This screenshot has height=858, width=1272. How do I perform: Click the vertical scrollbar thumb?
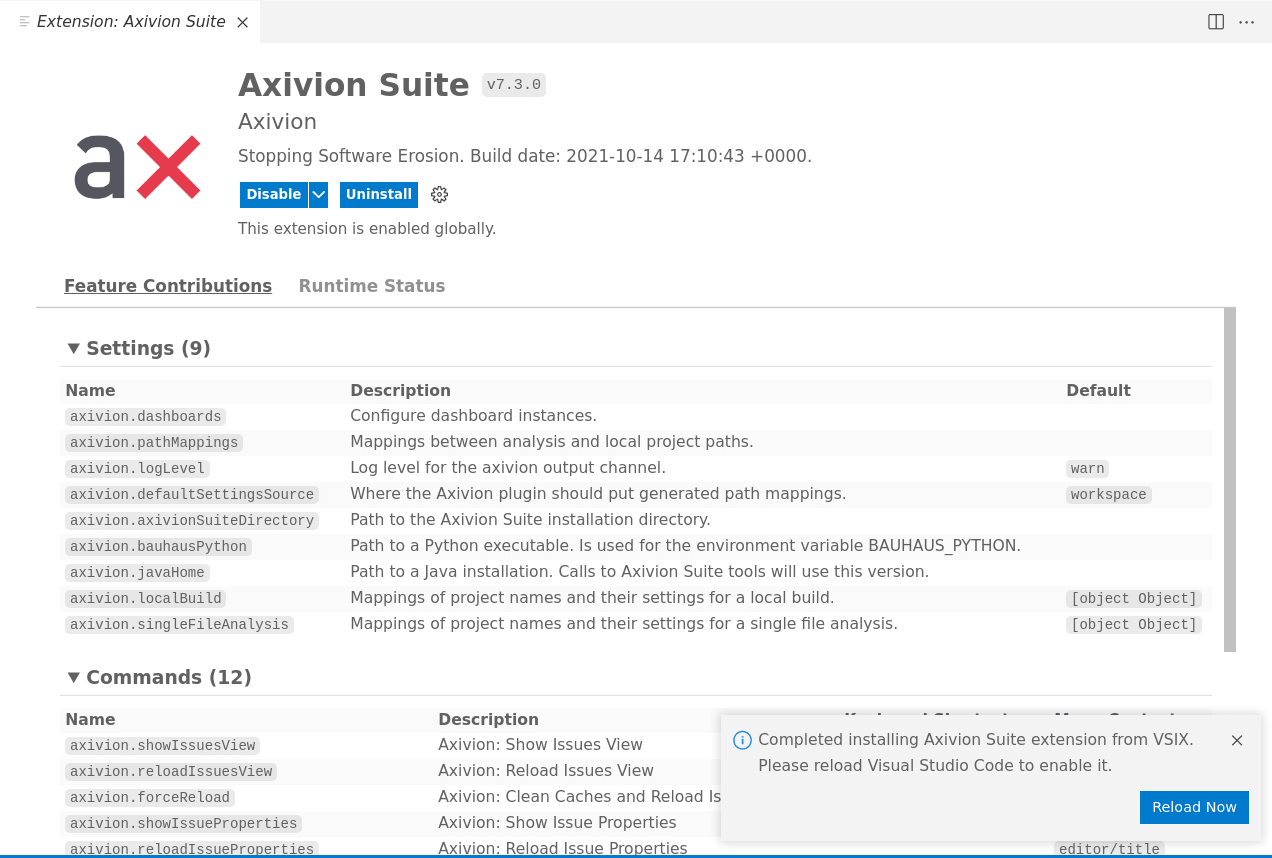[1230, 480]
